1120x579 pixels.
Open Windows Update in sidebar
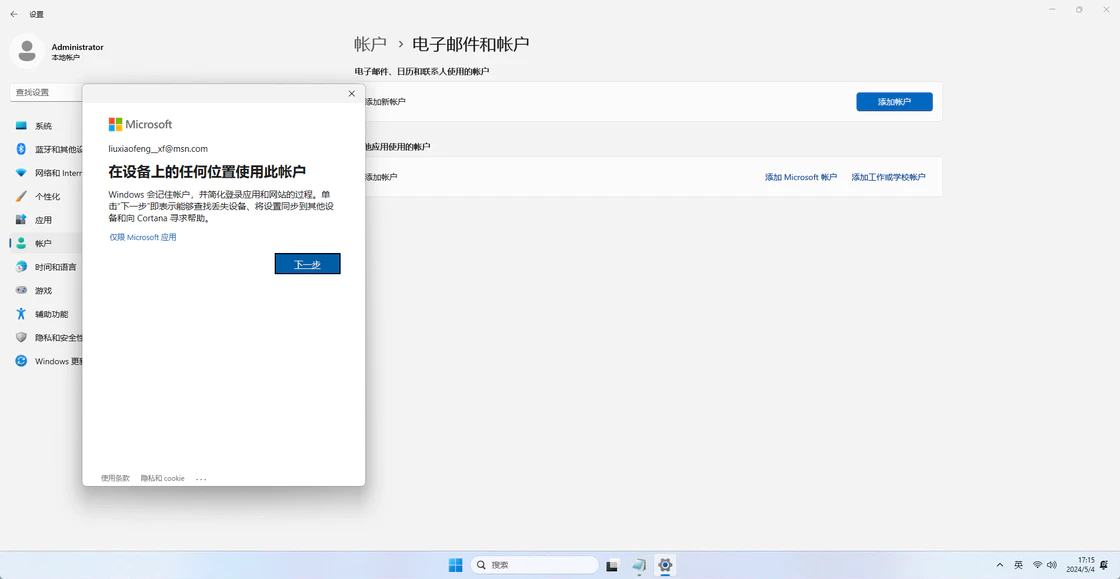click(x=46, y=361)
